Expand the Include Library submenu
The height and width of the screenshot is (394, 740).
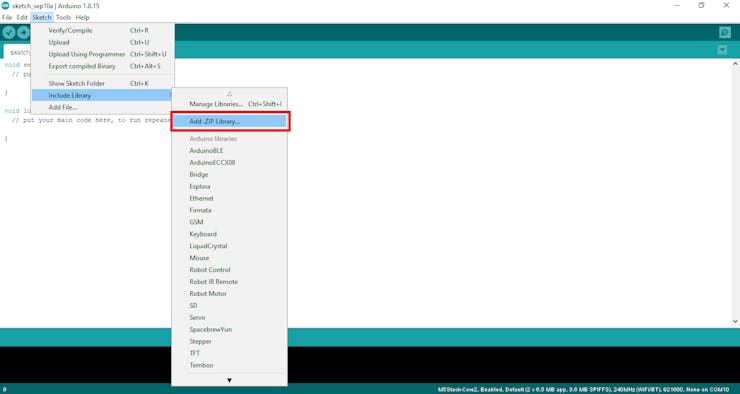(103, 95)
